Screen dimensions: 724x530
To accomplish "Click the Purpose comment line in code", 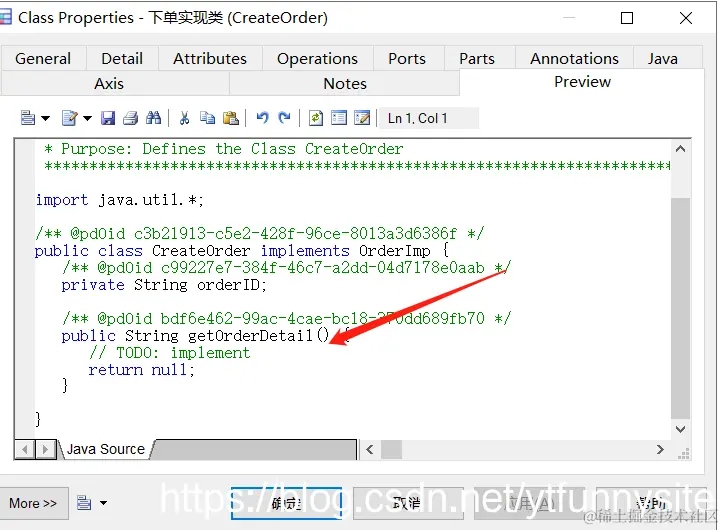I will tap(223, 149).
